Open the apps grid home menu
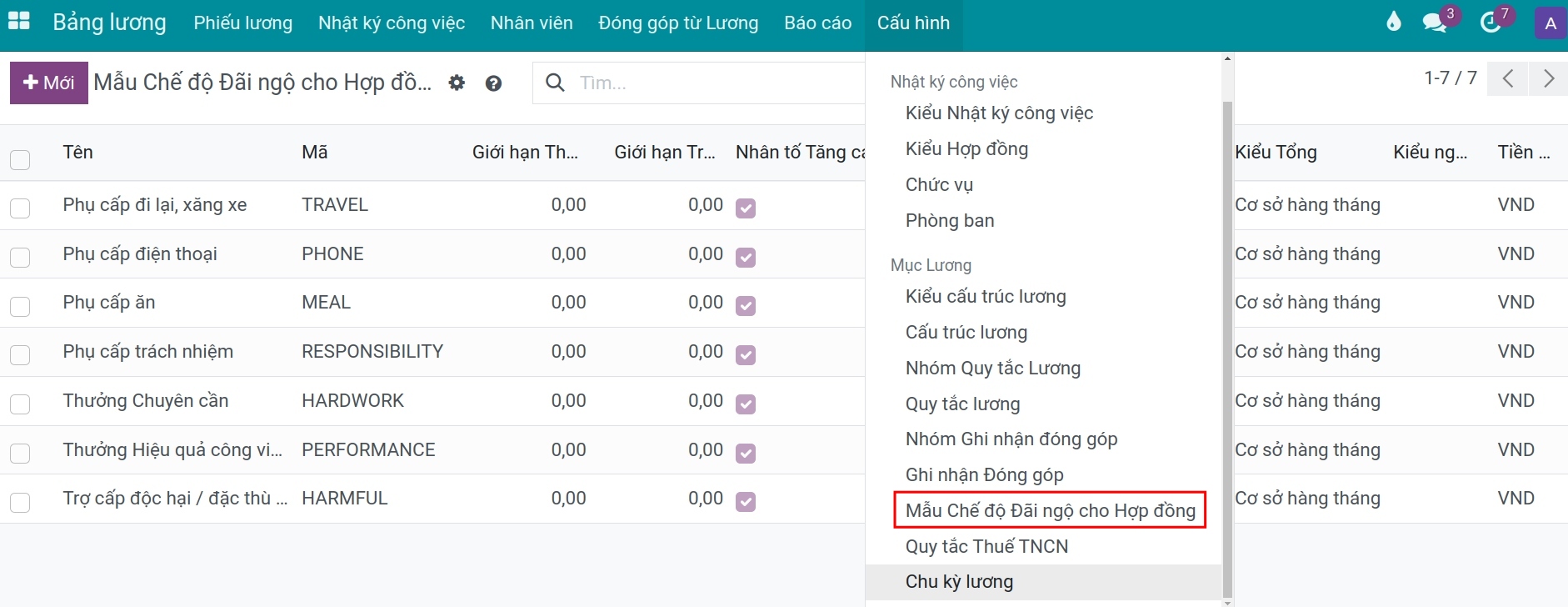This screenshot has height=607, width=1568. coord(18,23)
